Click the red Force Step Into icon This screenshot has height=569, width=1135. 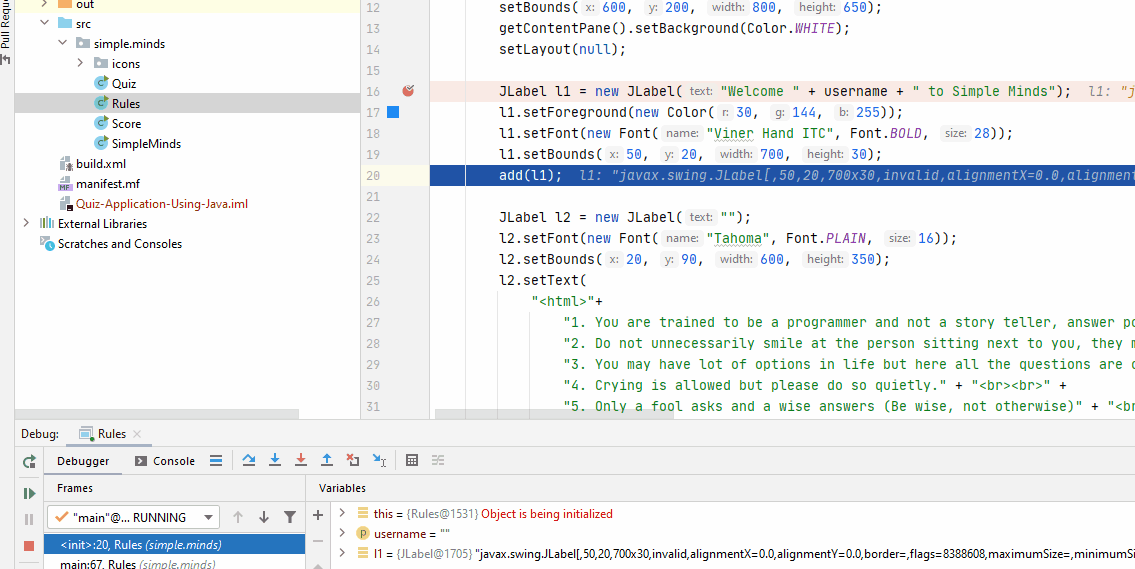301,460
